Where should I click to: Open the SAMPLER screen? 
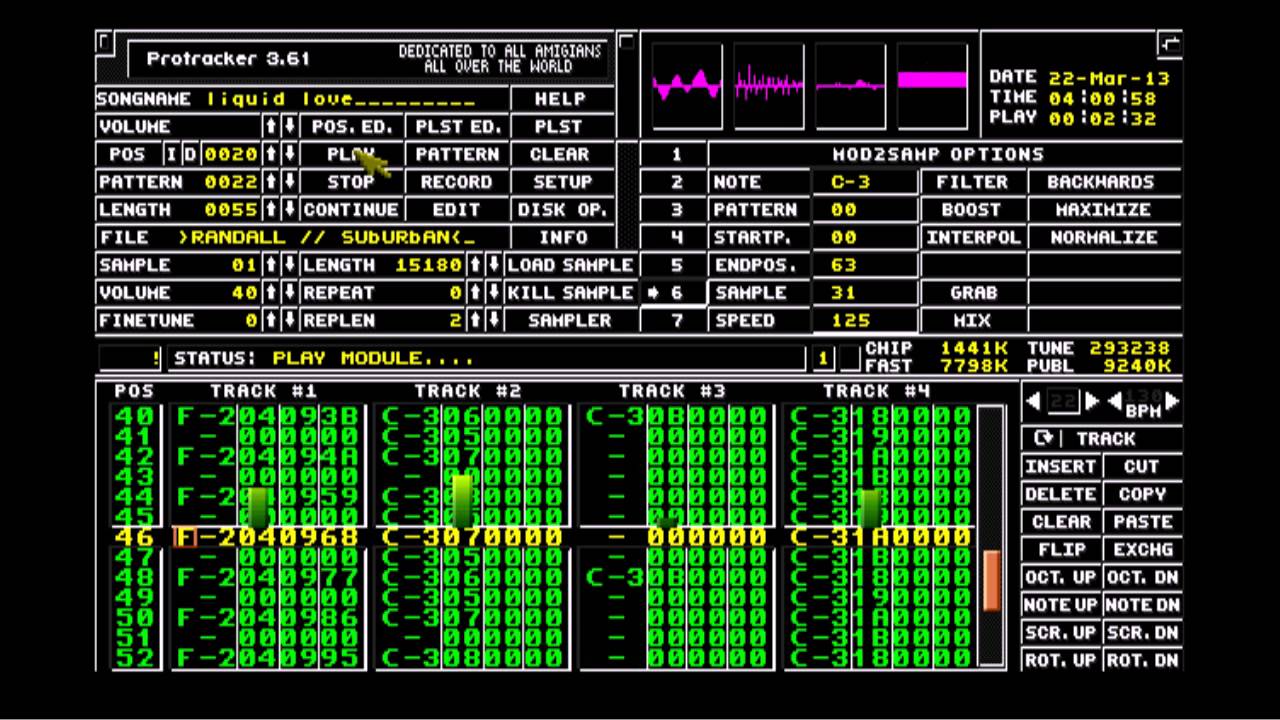(570, 321)
